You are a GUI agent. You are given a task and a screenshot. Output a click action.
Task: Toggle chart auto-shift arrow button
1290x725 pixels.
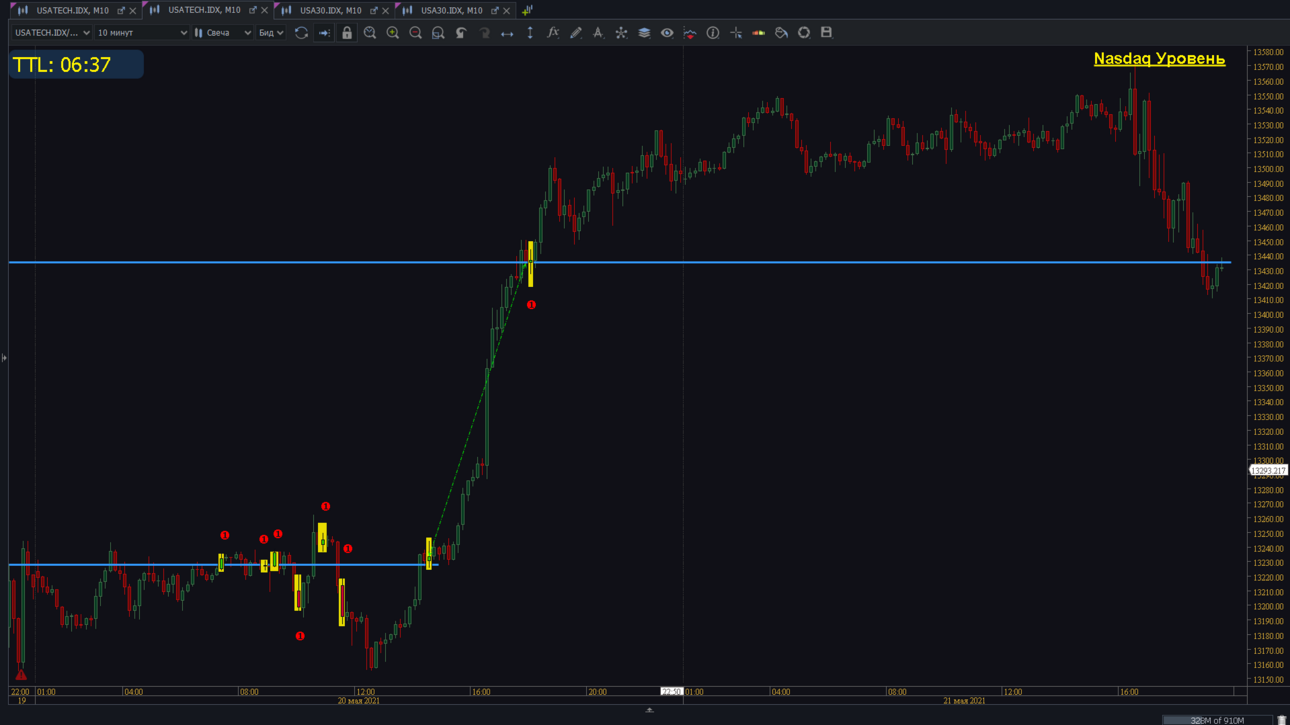324,33
